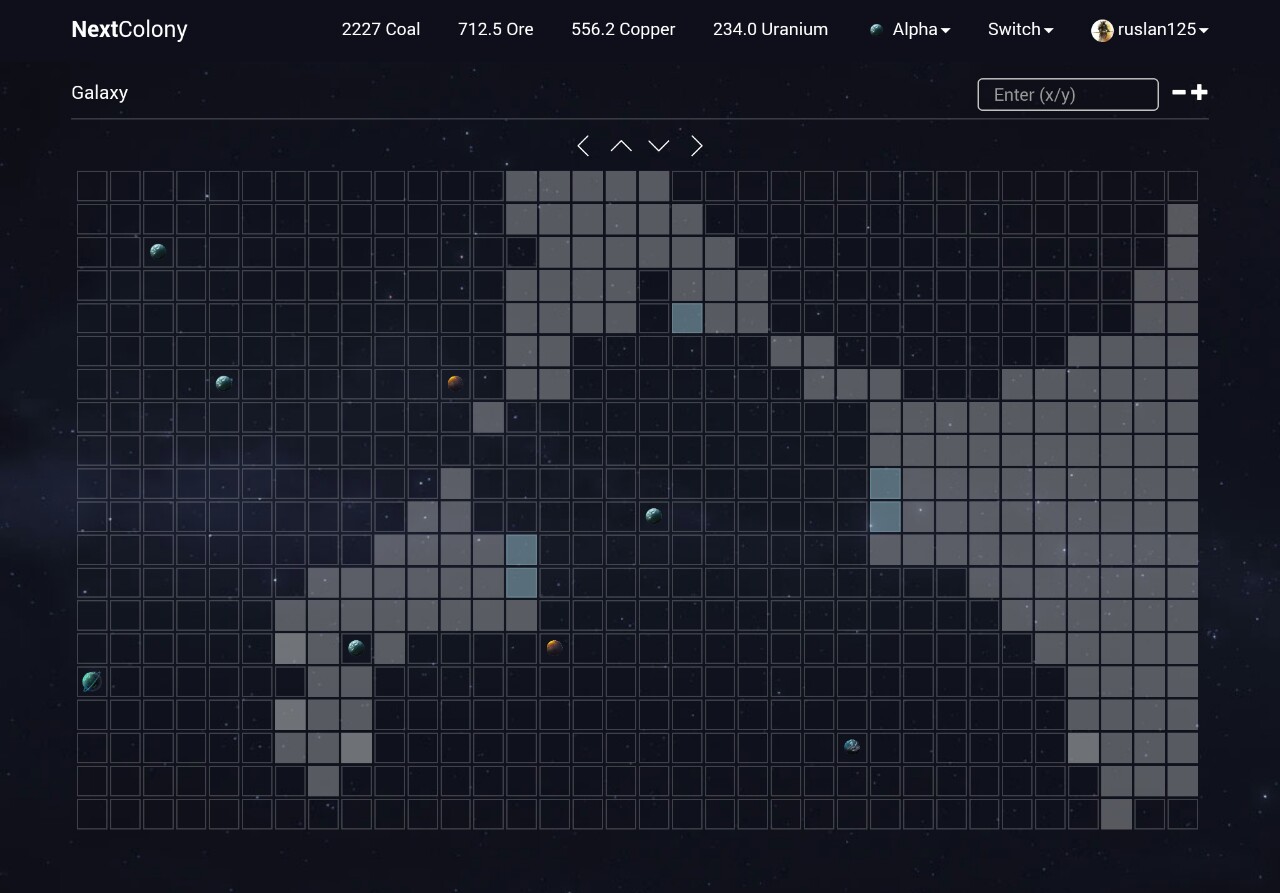This screenshot has width=1280, height=893.
Task: Select the bluish planet nearest the grid bottom
Action: [x=852, y=746]
